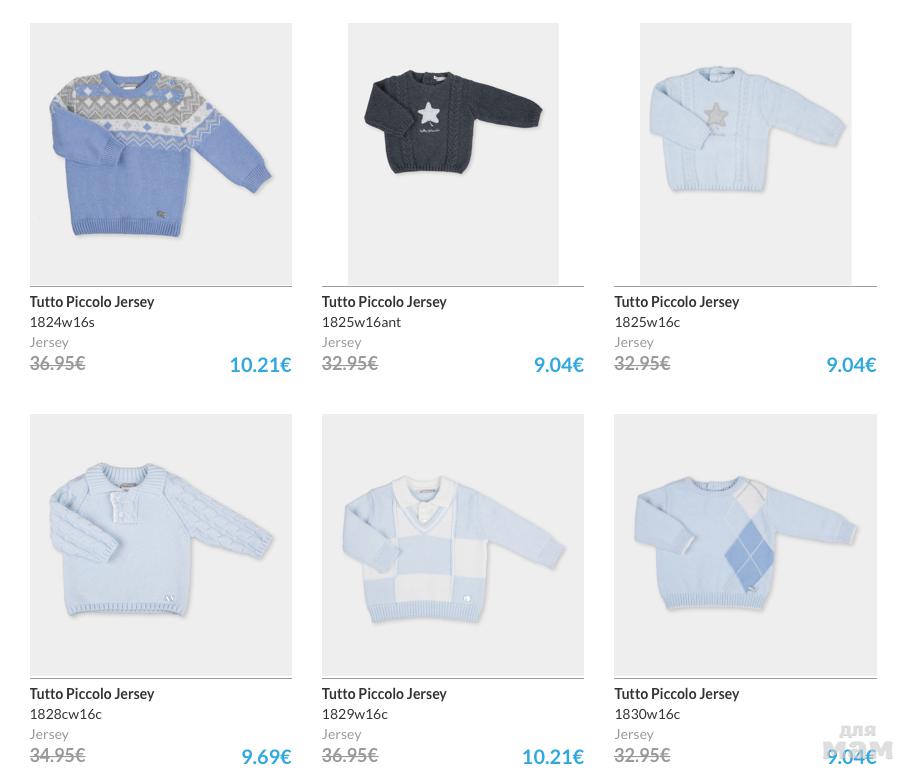Click Tutto Piccolo Jersey title above 1825w16c
This screenshot has height=774, width=908.
coord(676,301)
